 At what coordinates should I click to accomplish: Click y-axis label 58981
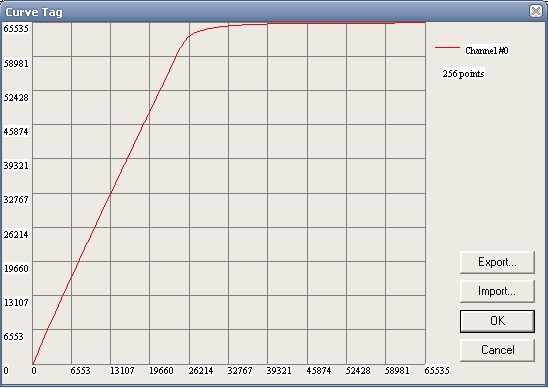[16, 63]
